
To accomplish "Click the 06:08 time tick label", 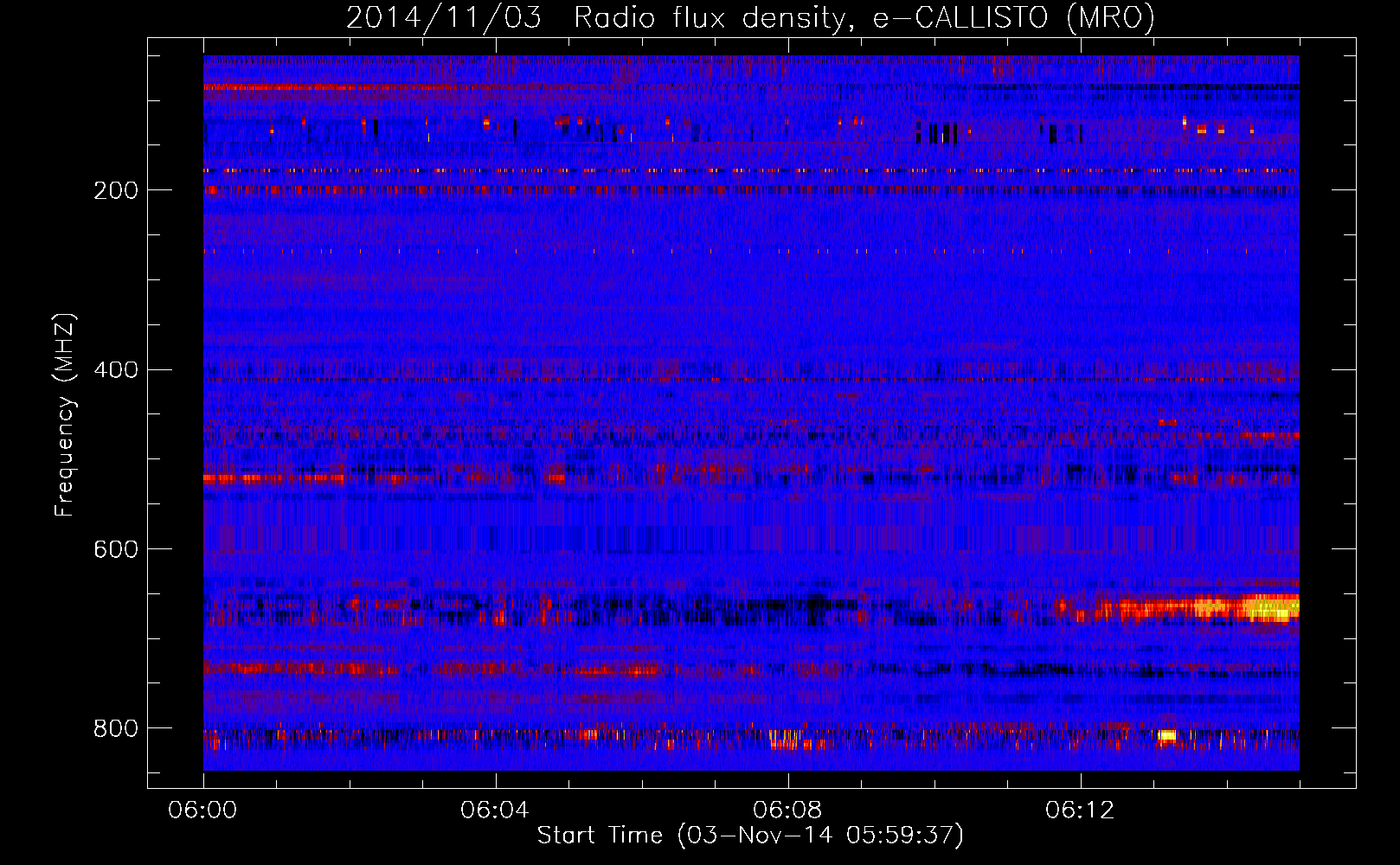I will (x=787, y=811).
